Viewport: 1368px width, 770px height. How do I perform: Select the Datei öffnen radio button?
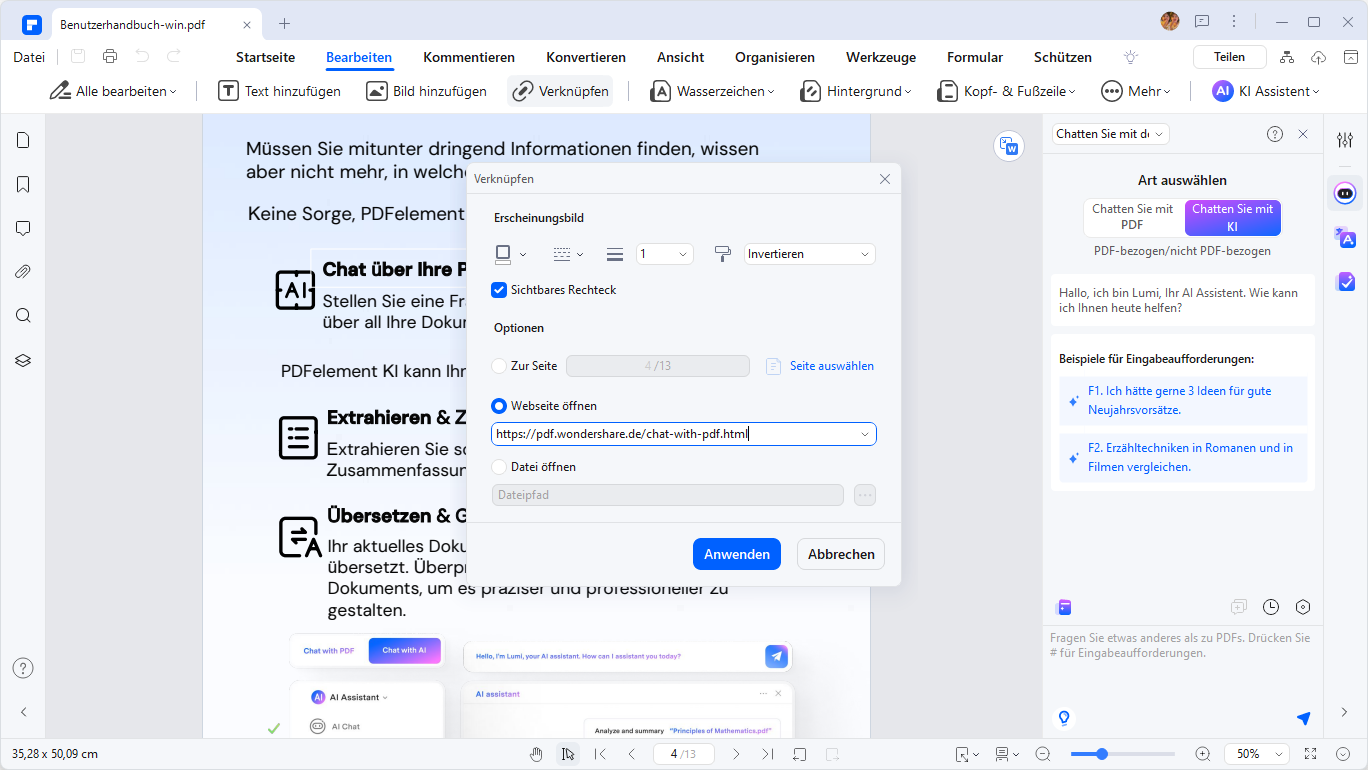click(499, 467)
